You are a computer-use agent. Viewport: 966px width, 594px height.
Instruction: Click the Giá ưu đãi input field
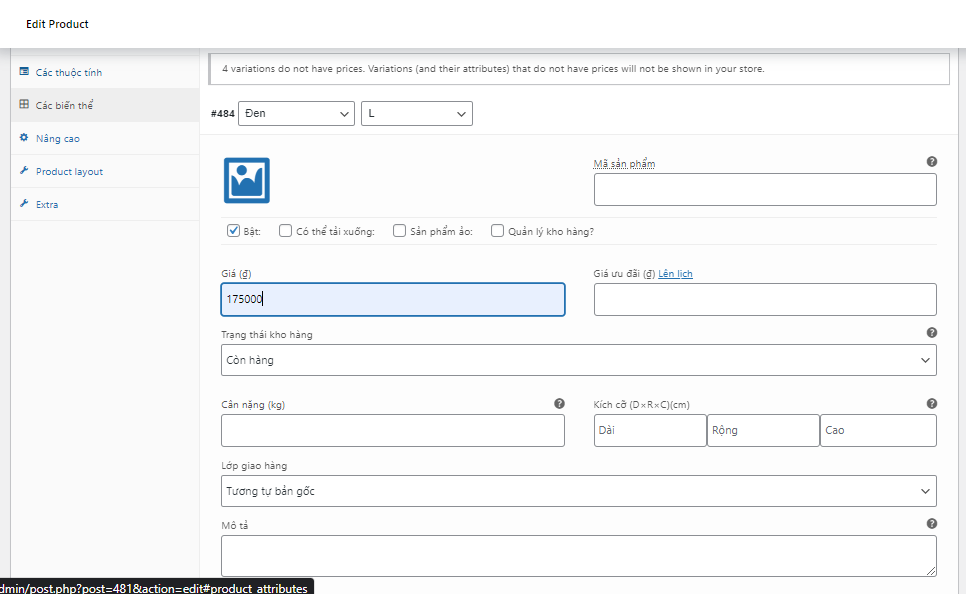[765, 300]
